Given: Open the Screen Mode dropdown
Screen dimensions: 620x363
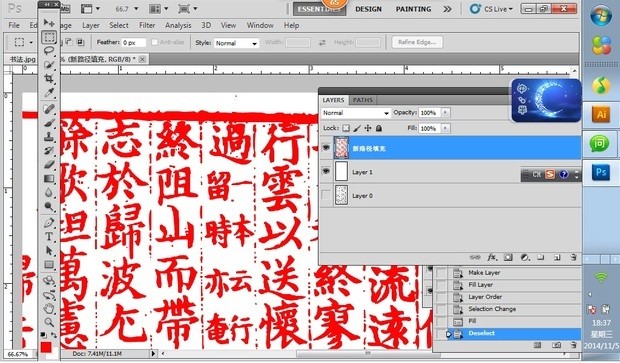Looking at the screenshot, I should coord(187,8).
